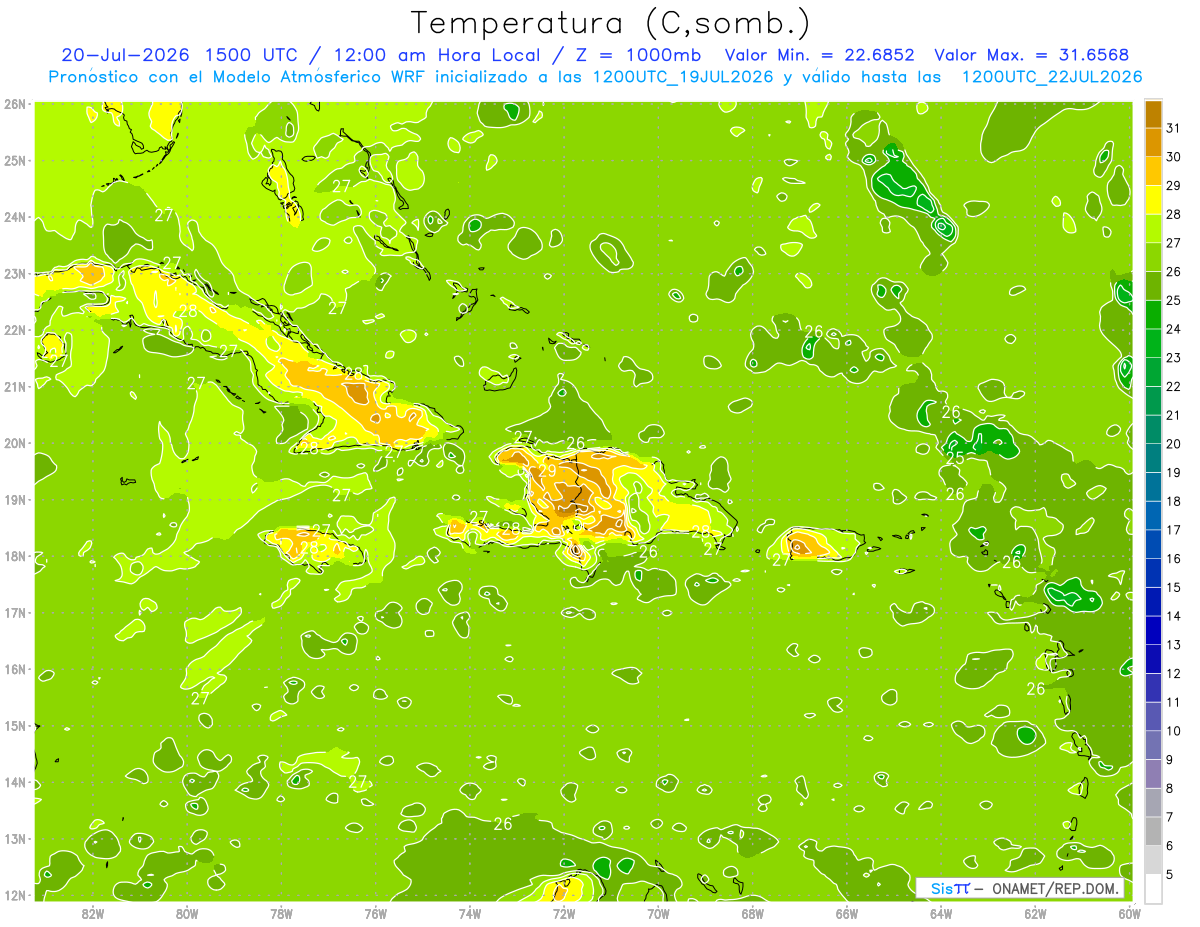Click the 13N latitude axis label

coord(15,838)
